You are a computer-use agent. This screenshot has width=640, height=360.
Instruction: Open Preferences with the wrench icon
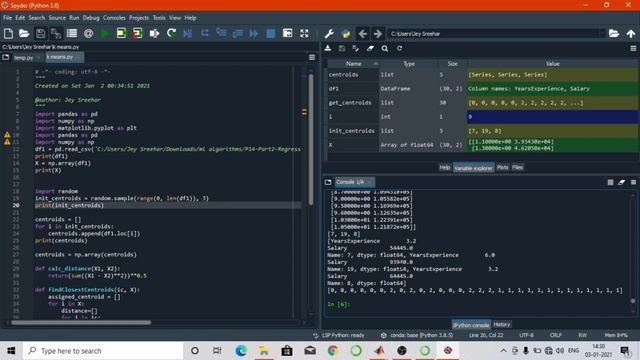[329, 33]
